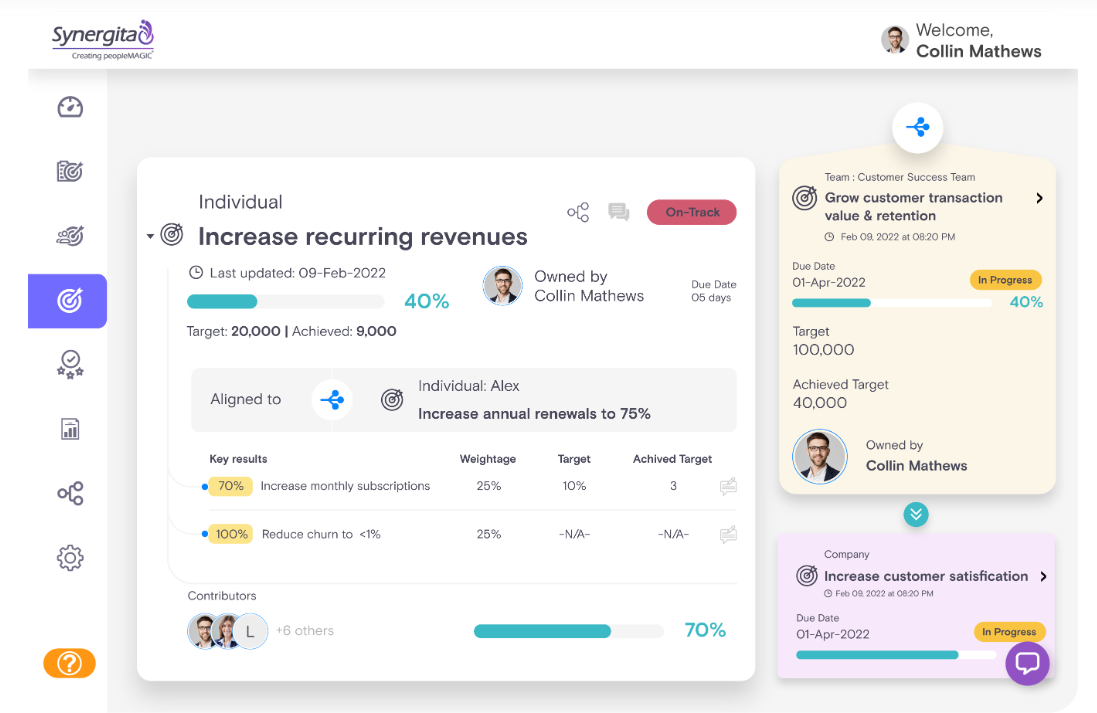Click target icon on Customer Success Team card
The width and height of the screenshot is (1097, 713).
tap(805, 198)
